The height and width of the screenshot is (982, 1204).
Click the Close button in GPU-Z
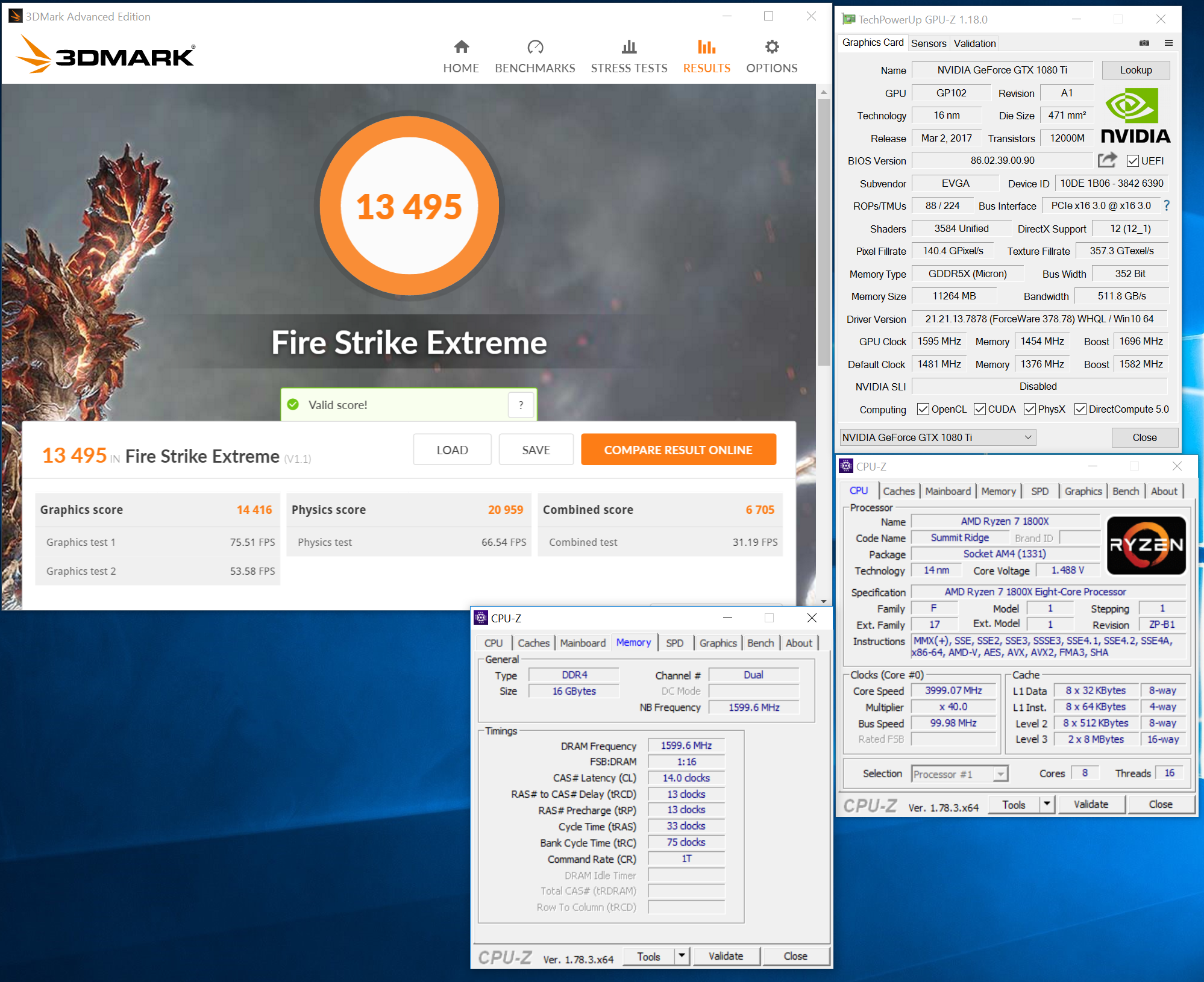click(x=1144, y=437)
